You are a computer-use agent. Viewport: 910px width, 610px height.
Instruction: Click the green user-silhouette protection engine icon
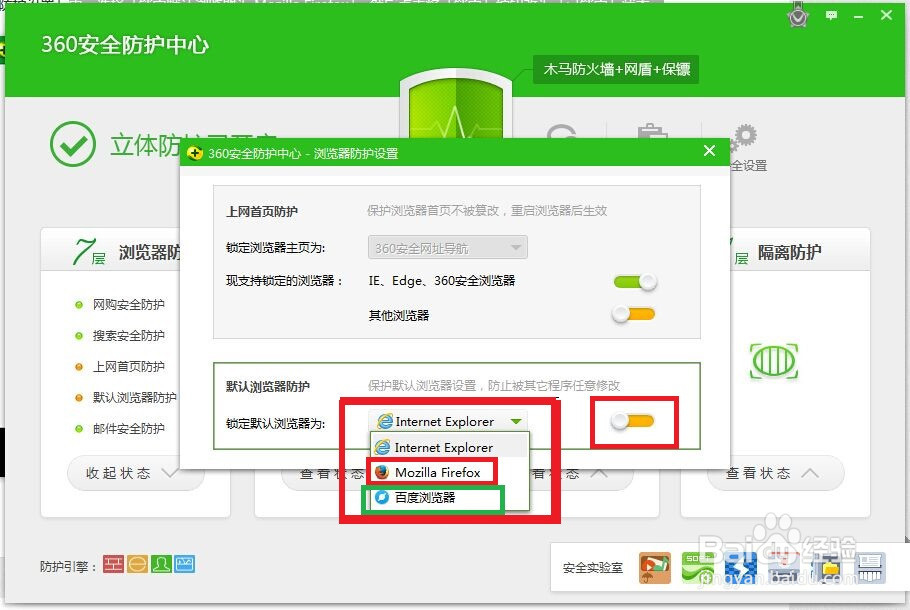[161, 564]
